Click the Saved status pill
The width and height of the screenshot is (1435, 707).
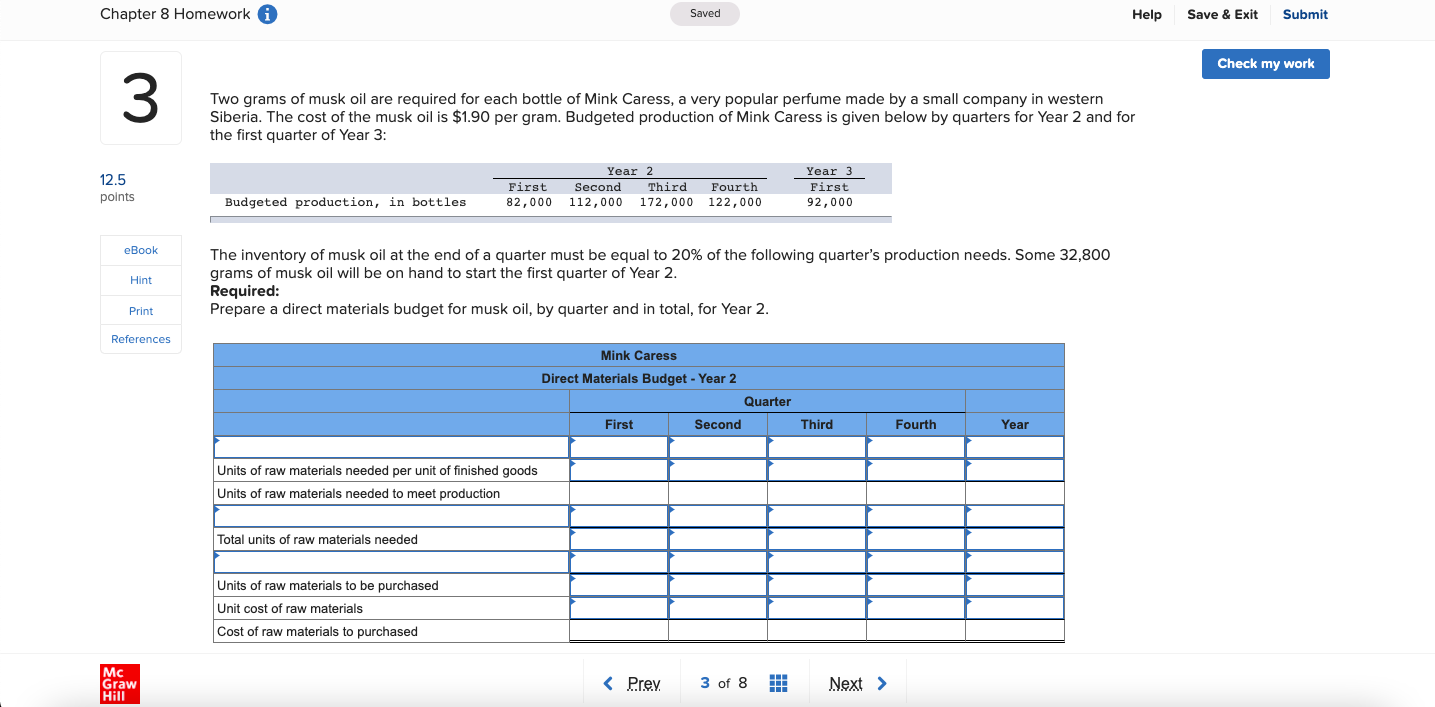705,13
